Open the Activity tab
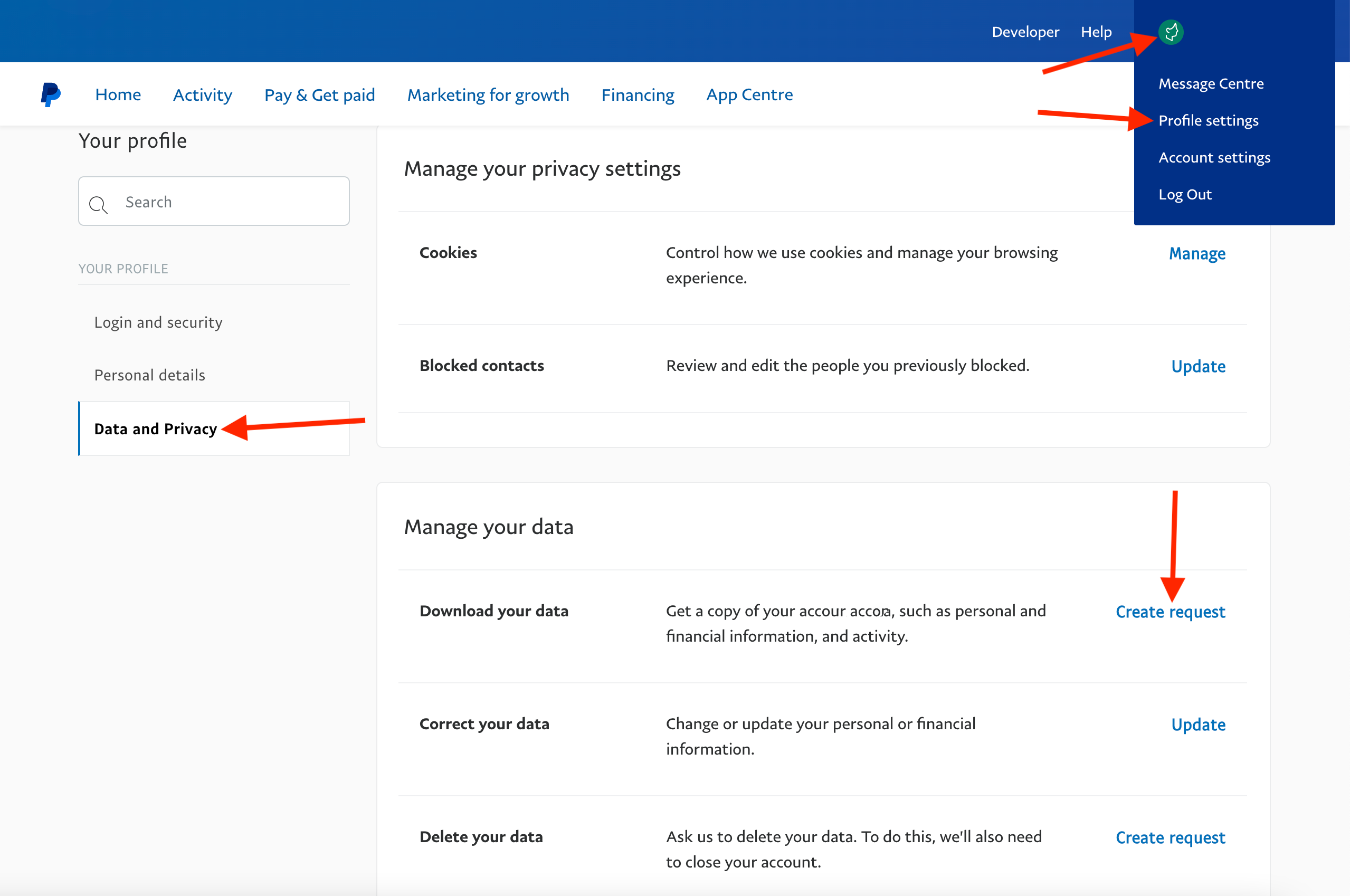The image size is (1350, 896). coord(202,94)
